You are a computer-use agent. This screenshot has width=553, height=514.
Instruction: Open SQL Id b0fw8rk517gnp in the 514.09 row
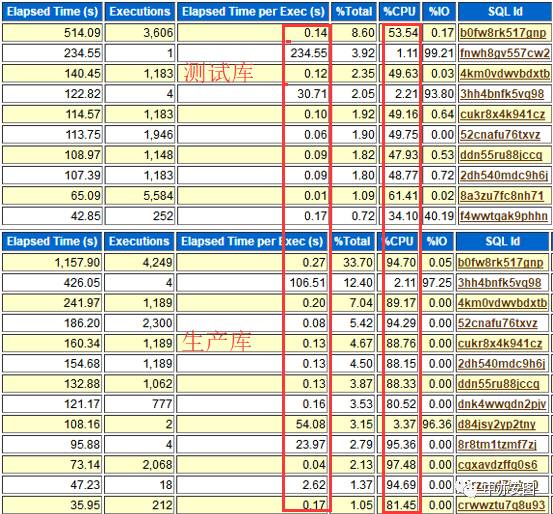point(503,33)
